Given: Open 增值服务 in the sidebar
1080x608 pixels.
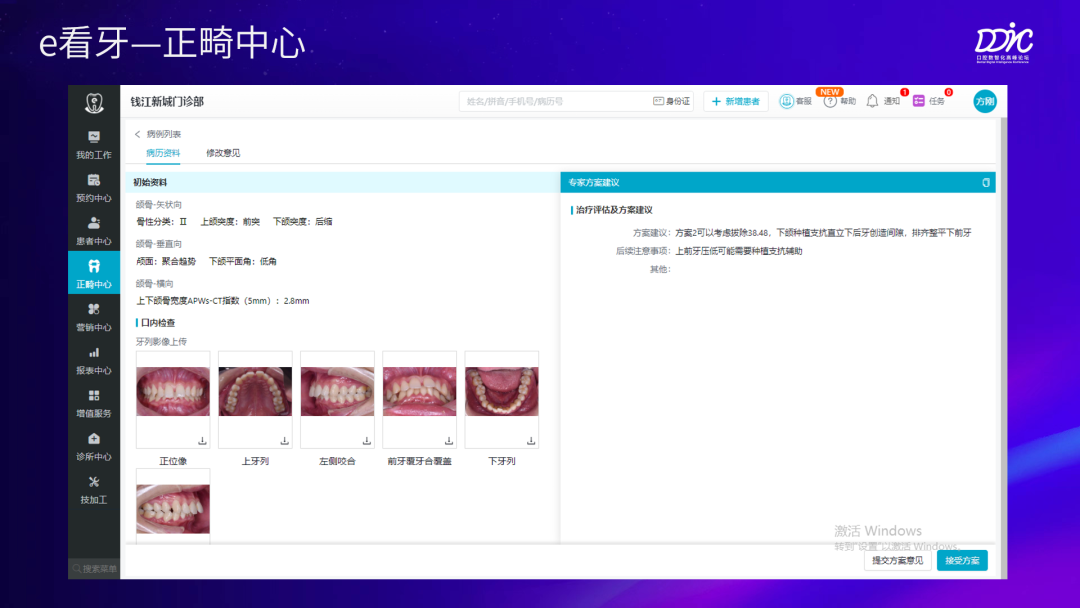Looking at the screenshot, I should pyautogui.click(x=94, y=404).
